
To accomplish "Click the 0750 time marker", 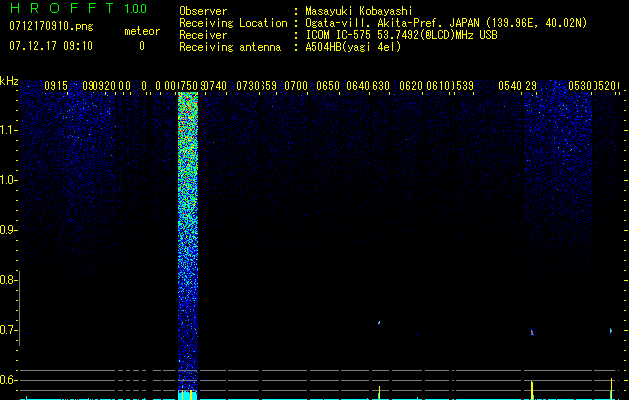I will (x=188, y=86).
